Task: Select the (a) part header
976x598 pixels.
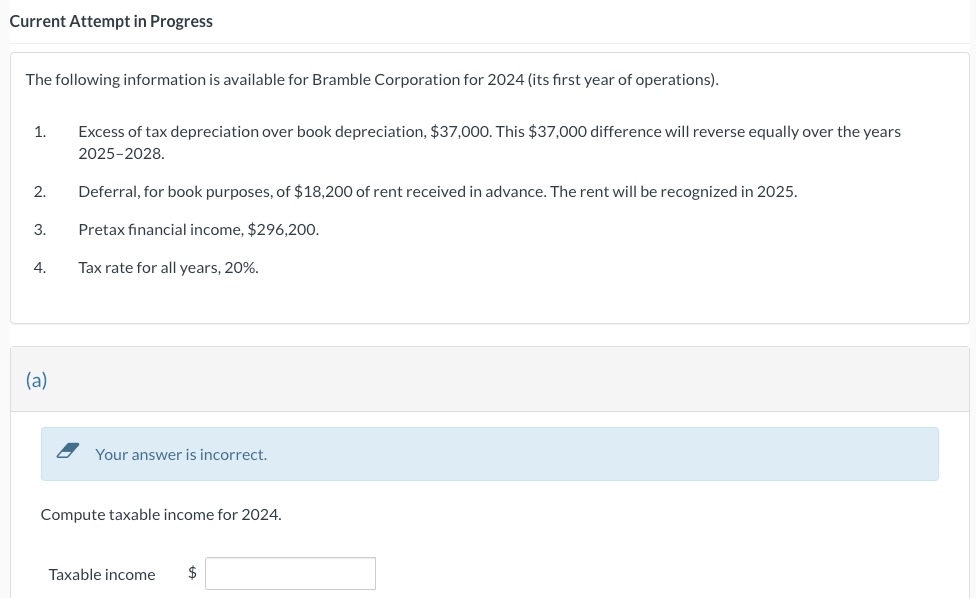Action: click(37, 379)
